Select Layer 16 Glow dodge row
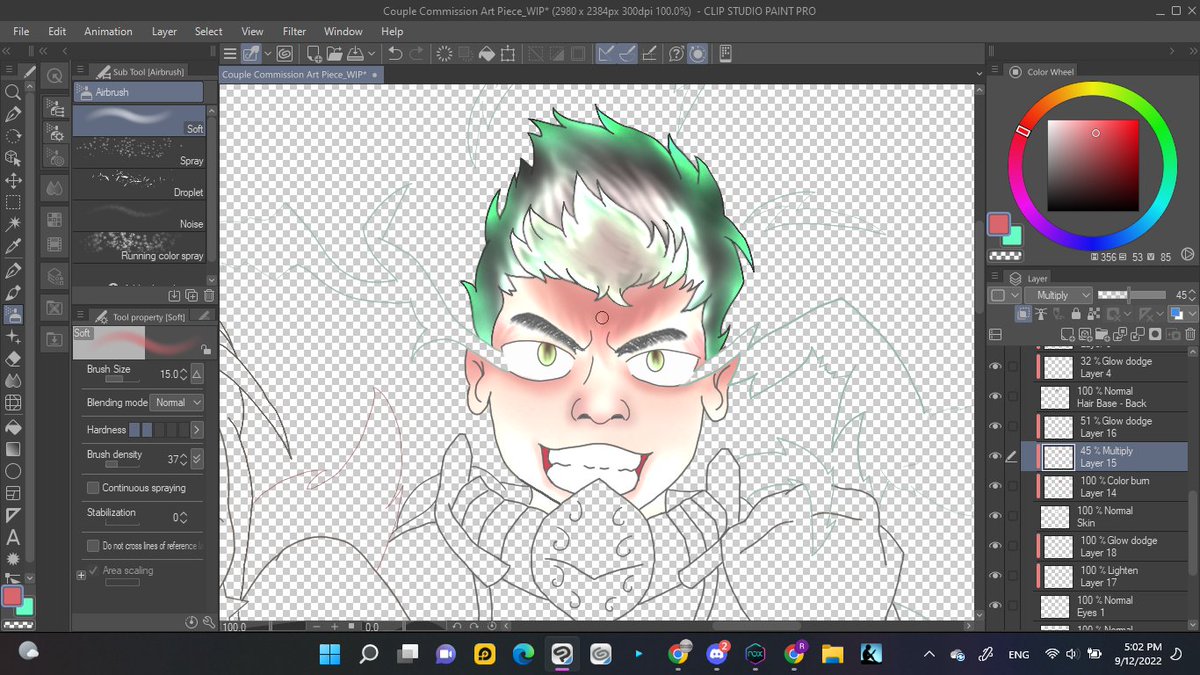Viewport: 1200px width, 675px height. coord(1109,427)
